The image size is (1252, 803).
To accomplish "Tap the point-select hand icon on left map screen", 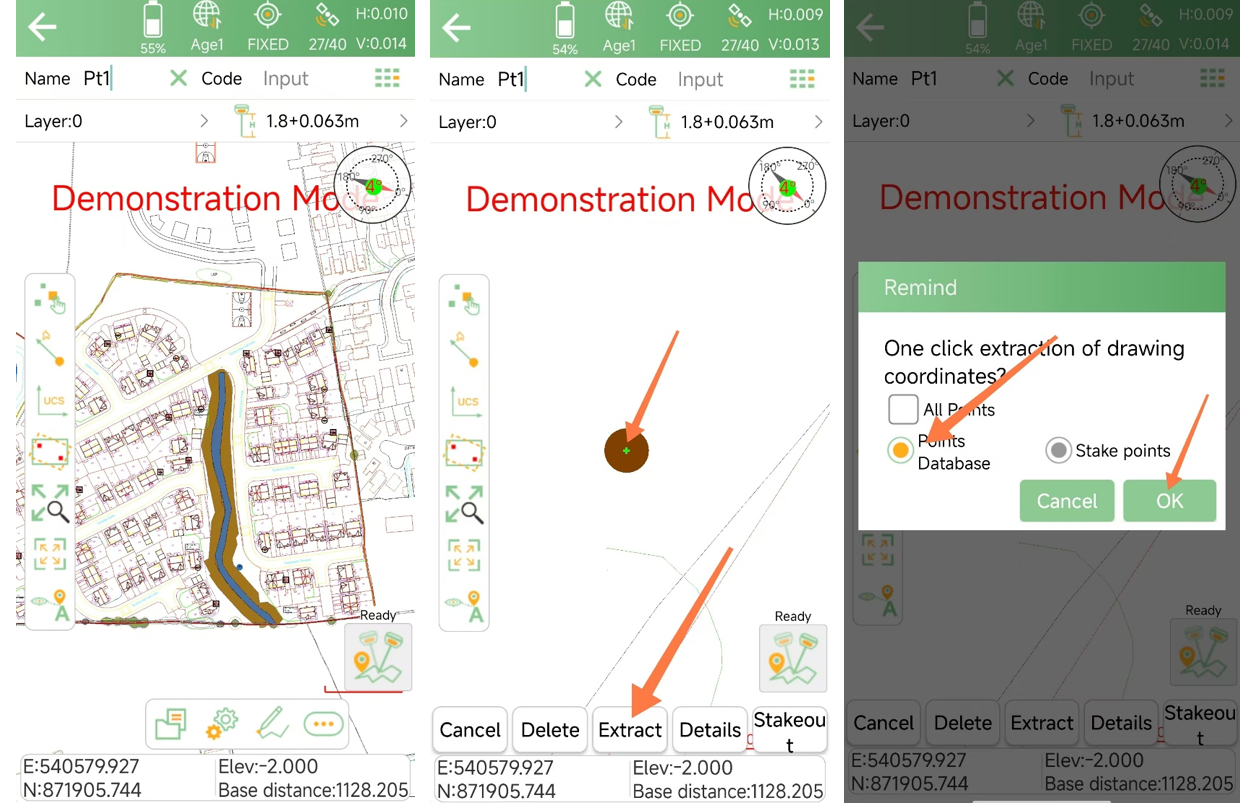I will point(50,297).
